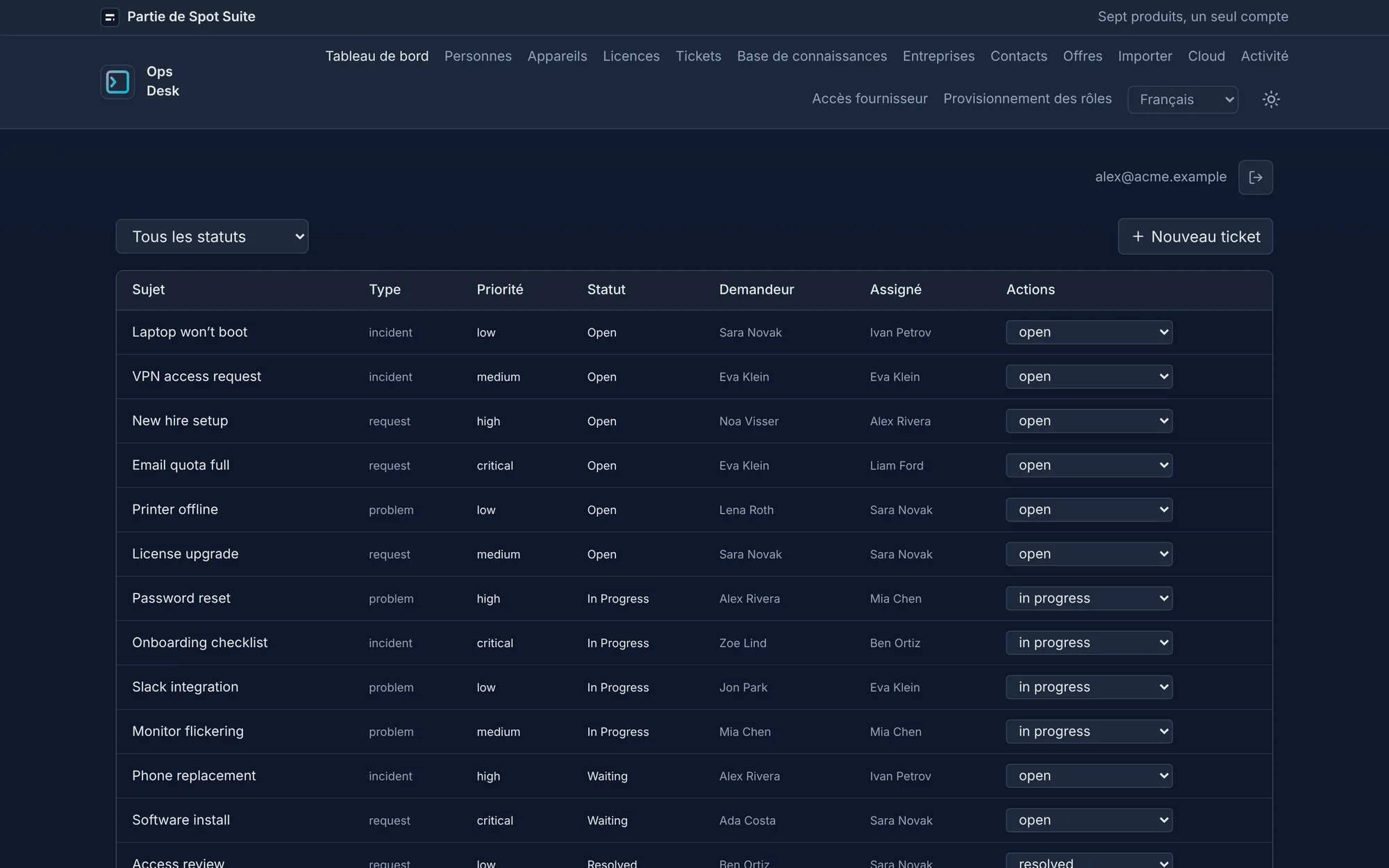Click the Software install subject

tap(181, 821)
